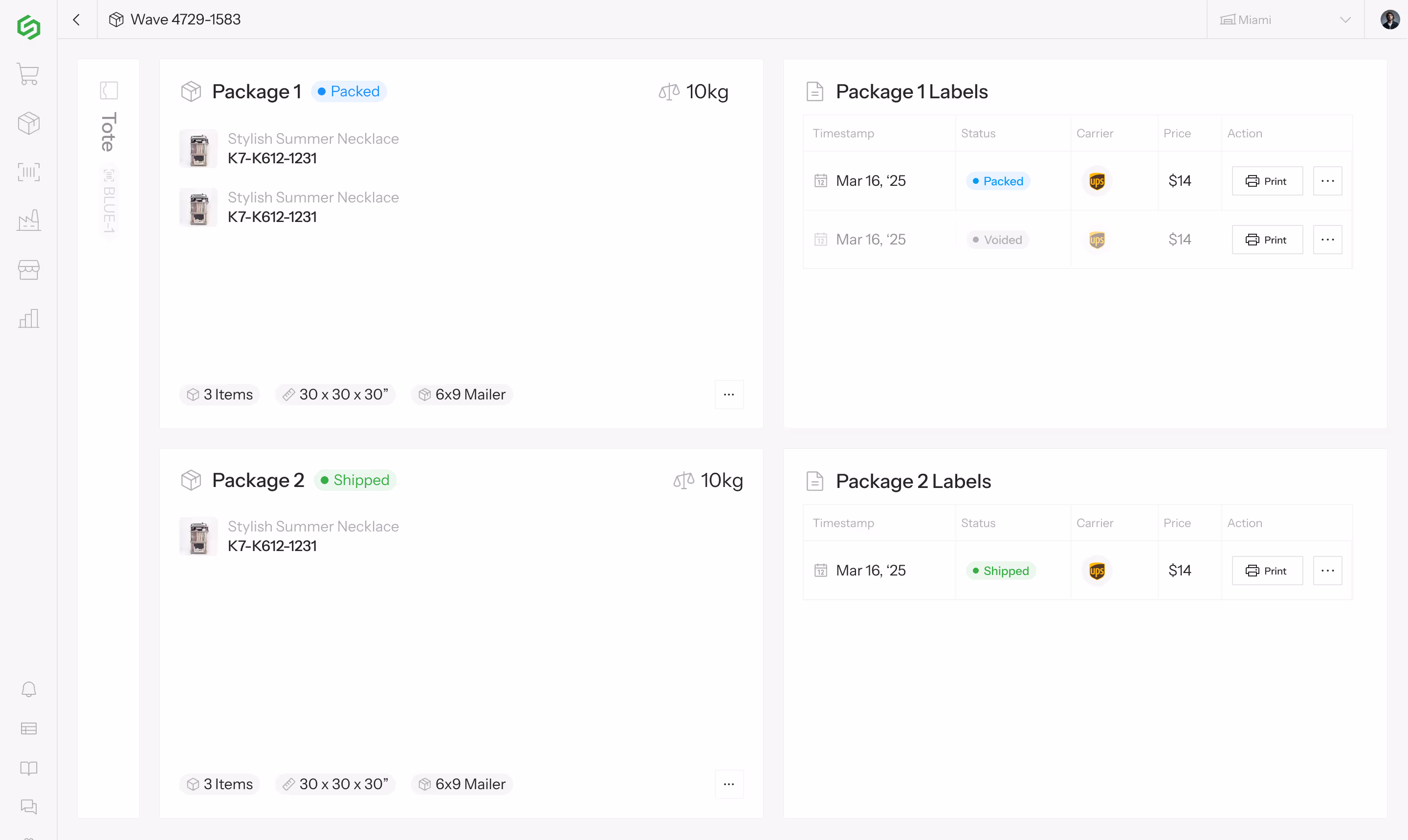Open the user profile avatar
This screenshot has width=1408, height=840.
1390,20
